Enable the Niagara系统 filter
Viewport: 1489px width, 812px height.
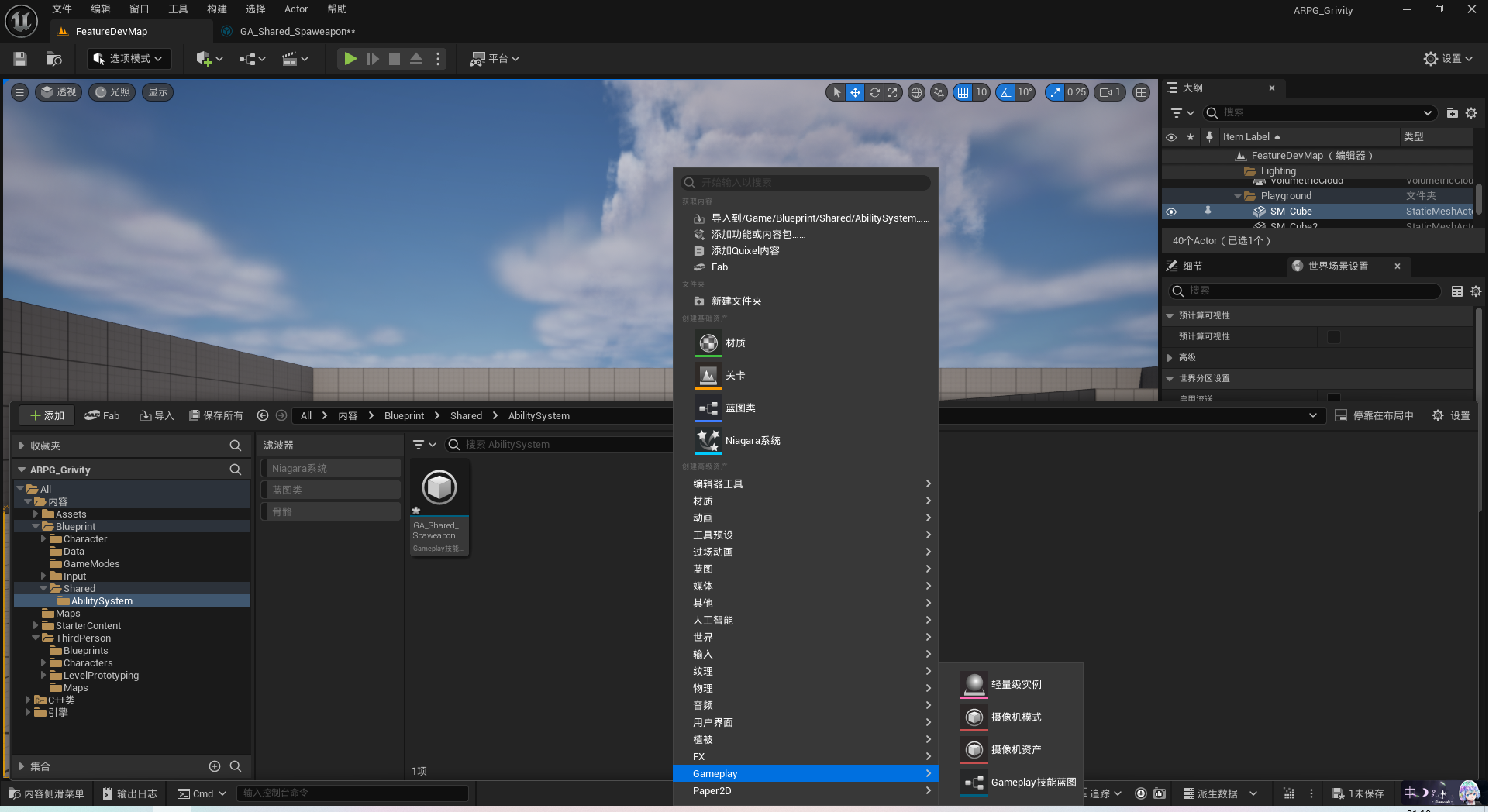click(x=331, y=469)
